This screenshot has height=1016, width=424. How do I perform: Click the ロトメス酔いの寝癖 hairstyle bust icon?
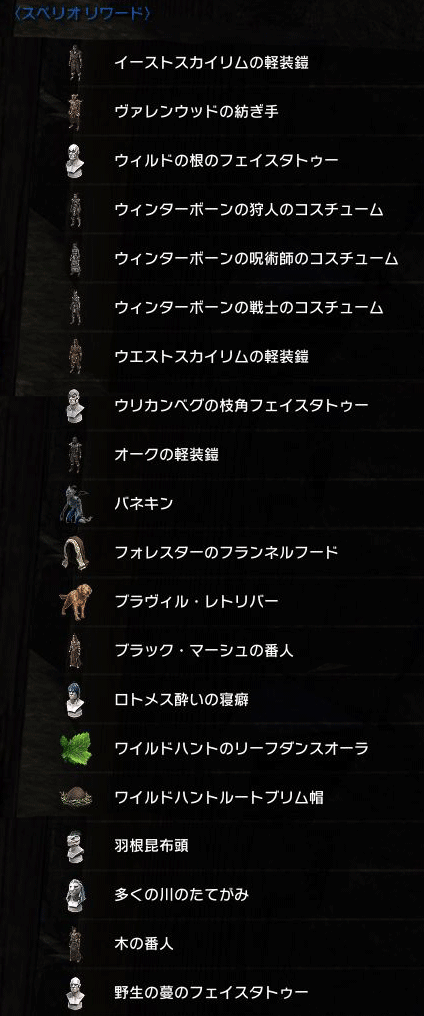(x=75, y=699)
